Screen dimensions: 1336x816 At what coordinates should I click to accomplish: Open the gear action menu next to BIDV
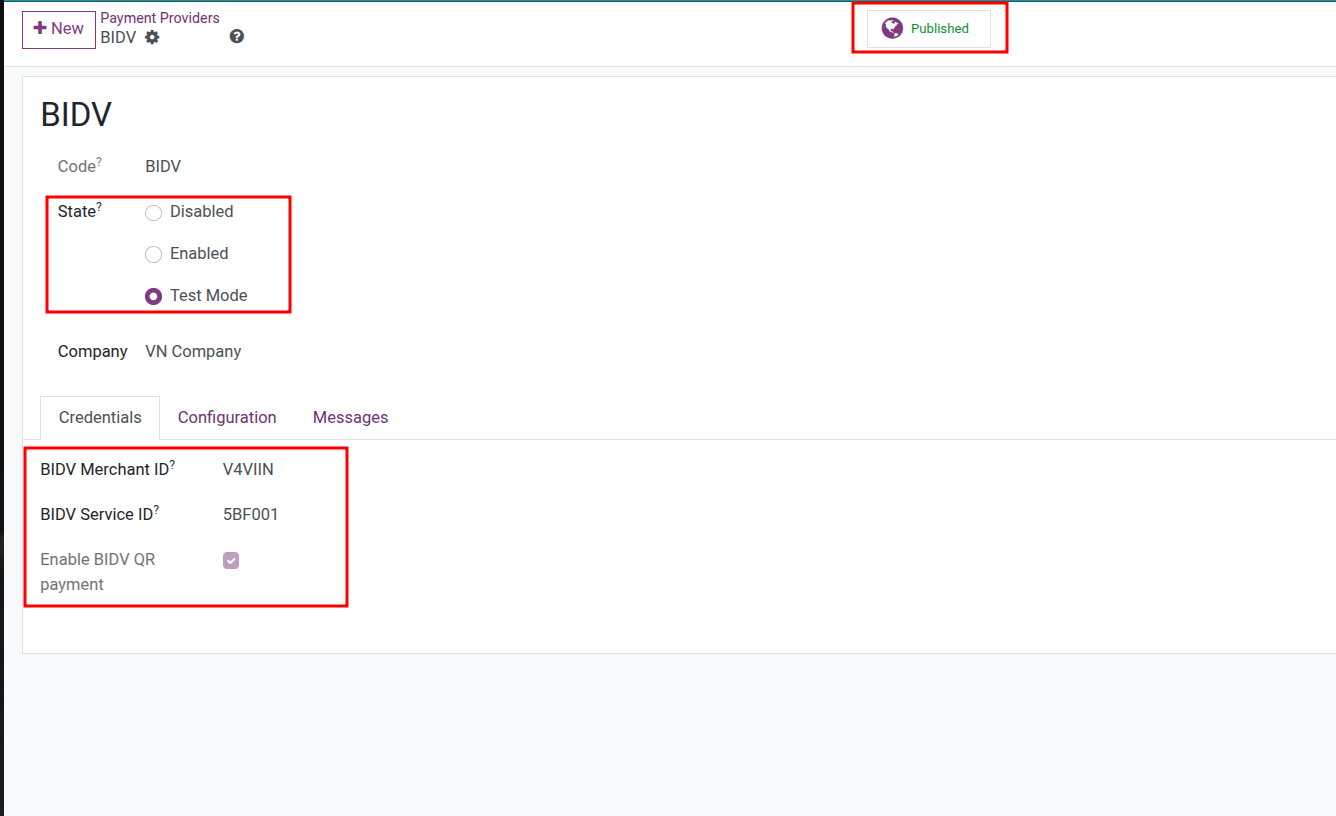(152, 37)
